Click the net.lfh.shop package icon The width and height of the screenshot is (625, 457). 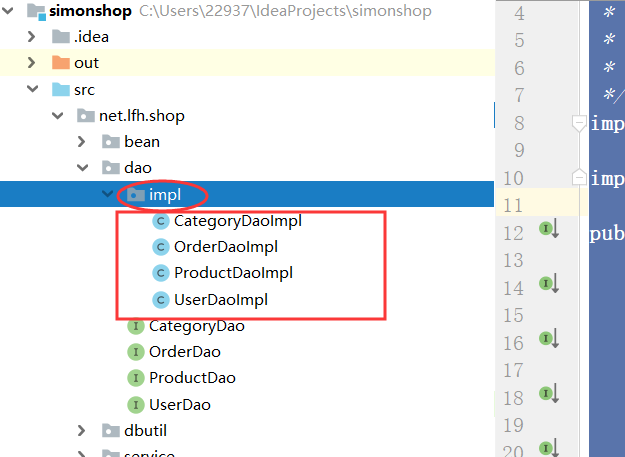point(86,116)
